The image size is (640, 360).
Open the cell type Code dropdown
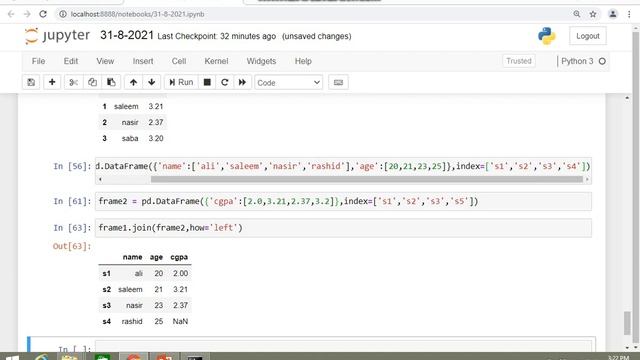289,83
